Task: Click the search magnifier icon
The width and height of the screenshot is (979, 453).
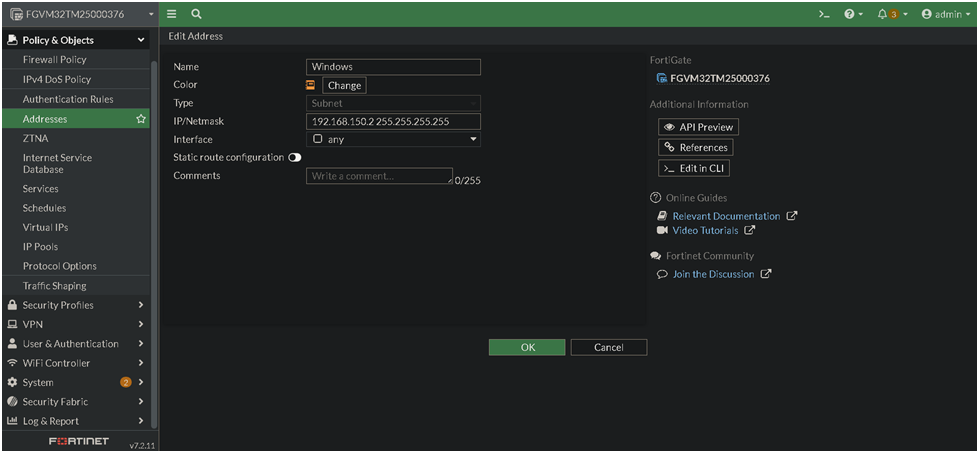Action: (x=196, y=14)
